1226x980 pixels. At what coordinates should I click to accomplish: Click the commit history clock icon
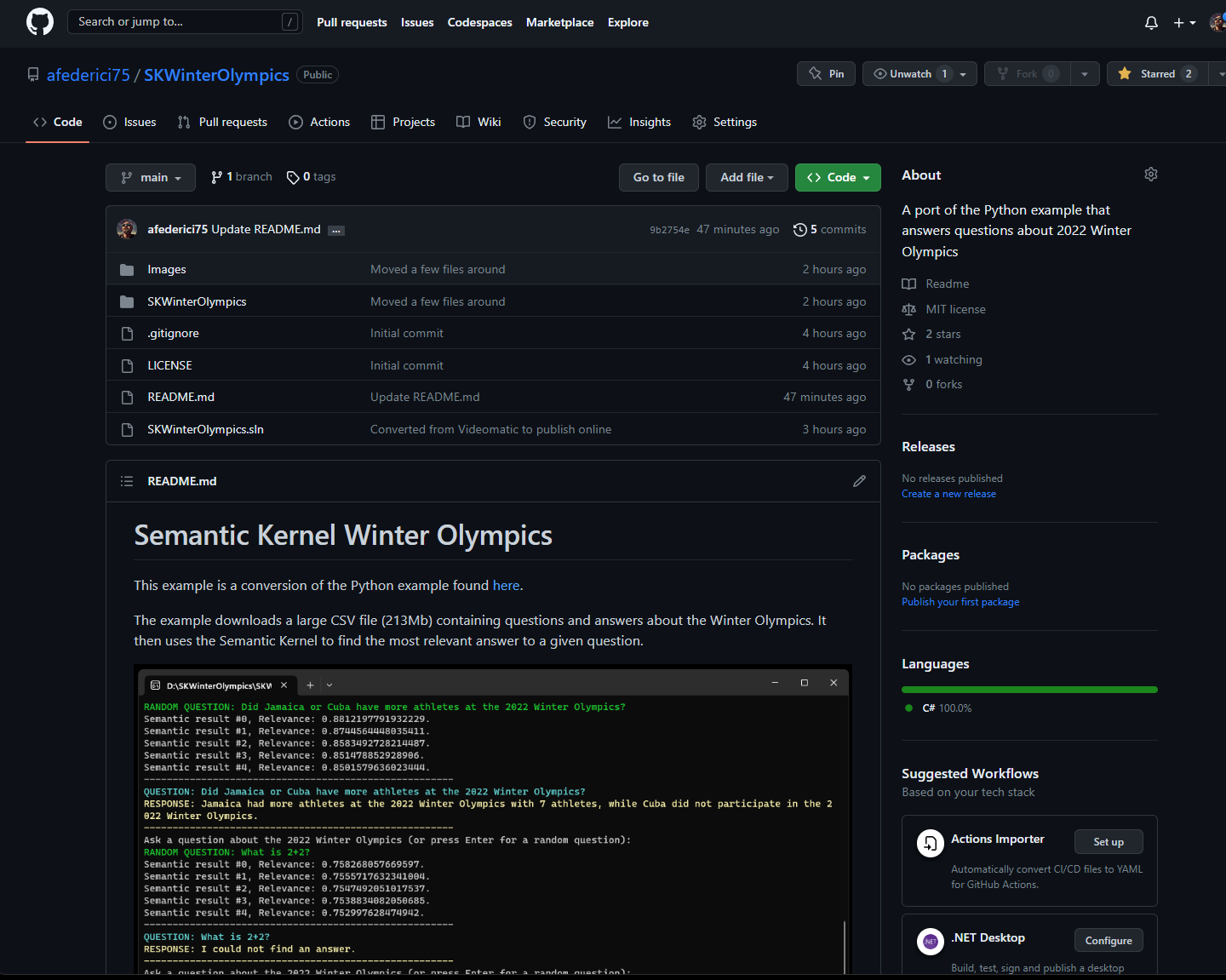click(x=799, y=230)
